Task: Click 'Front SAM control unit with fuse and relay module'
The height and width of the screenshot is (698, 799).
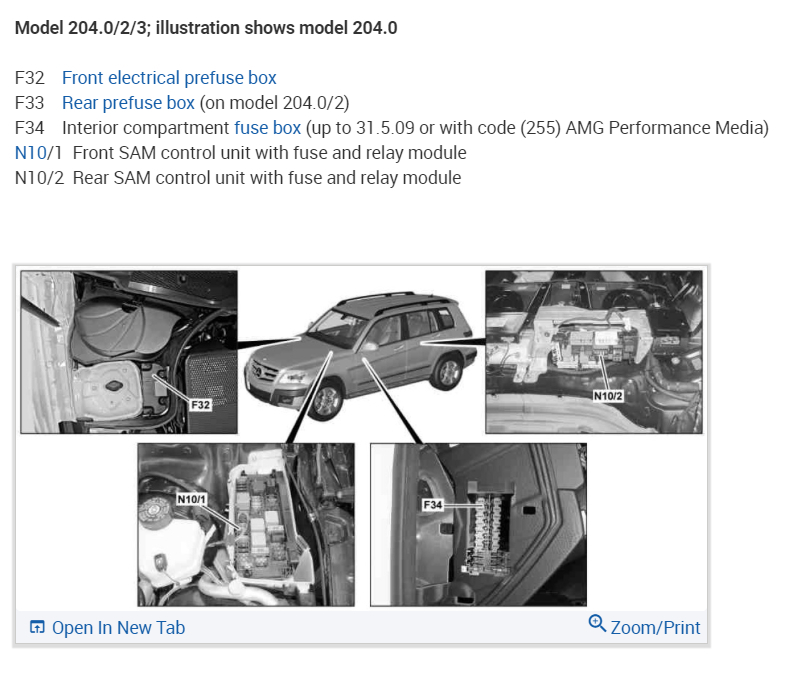Action: tap(270, 153)
